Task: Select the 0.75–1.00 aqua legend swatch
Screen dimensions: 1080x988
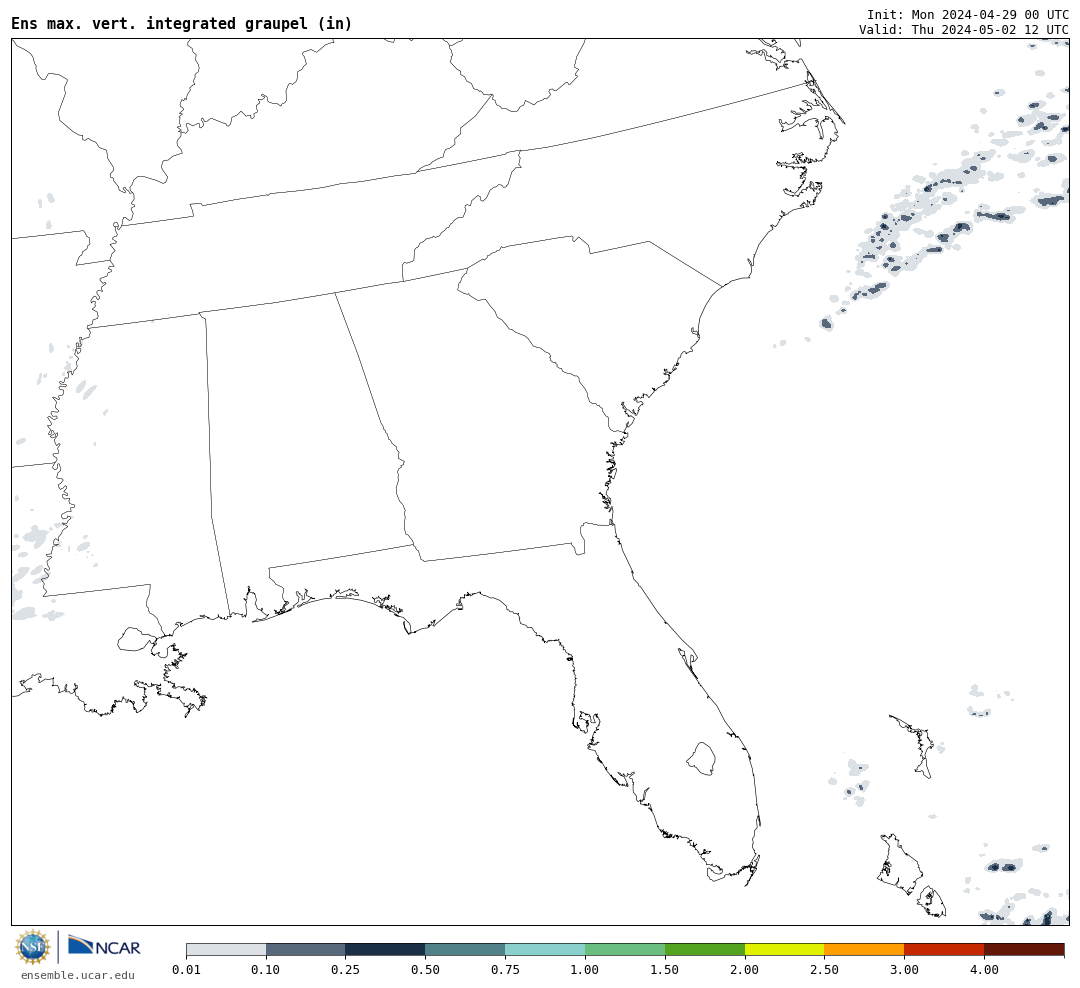Action: [546, 950]
